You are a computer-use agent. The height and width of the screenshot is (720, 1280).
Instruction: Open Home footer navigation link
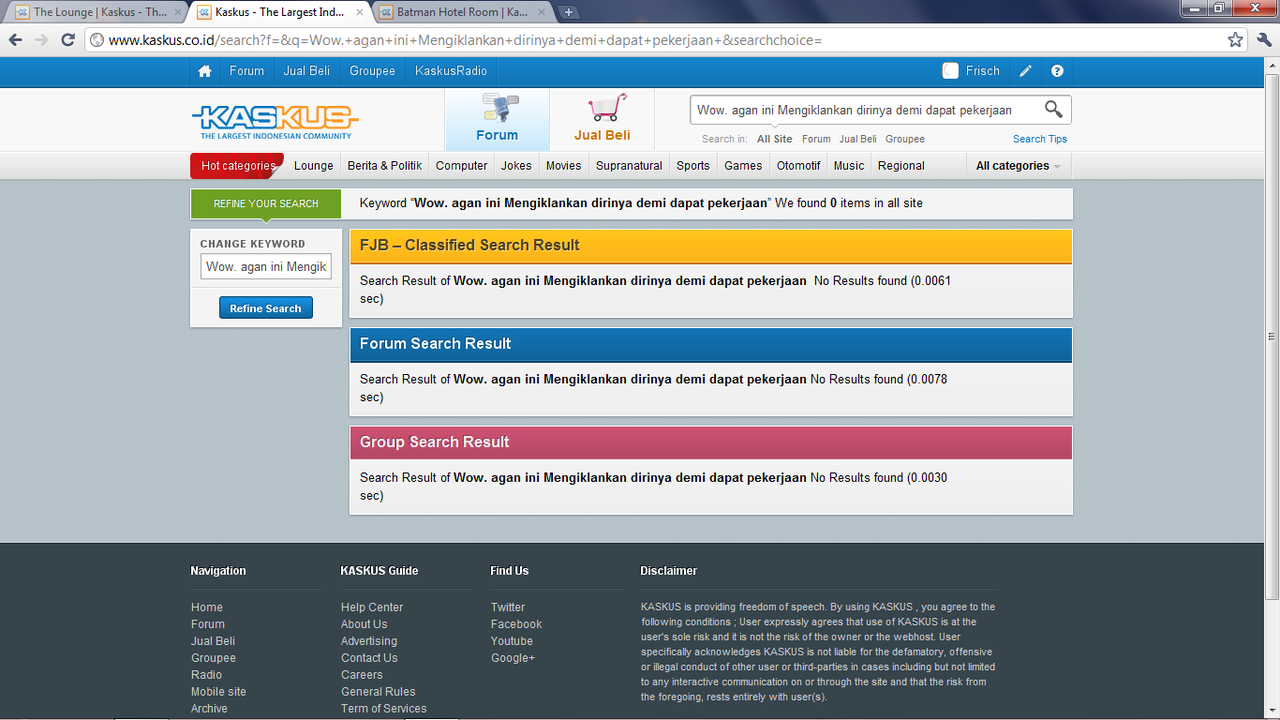tap(207, 607)
